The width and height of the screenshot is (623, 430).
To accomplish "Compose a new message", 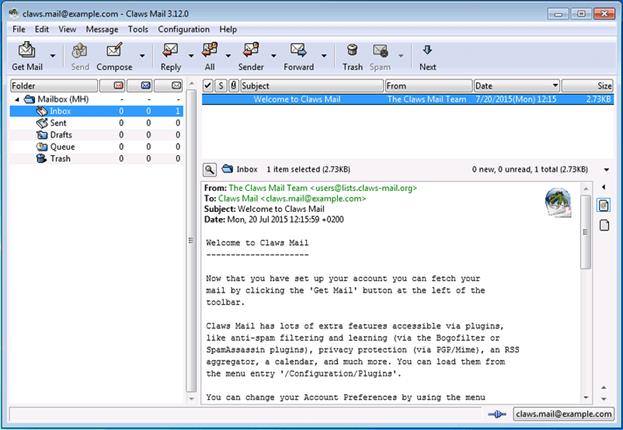I will pyautogui.click(x=114, y=56).
